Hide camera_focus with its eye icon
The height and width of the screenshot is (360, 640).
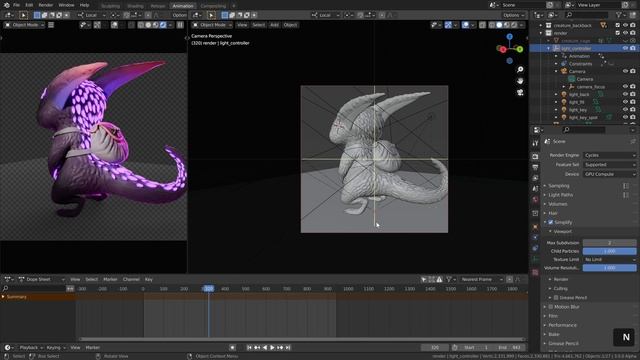[625, 87]
